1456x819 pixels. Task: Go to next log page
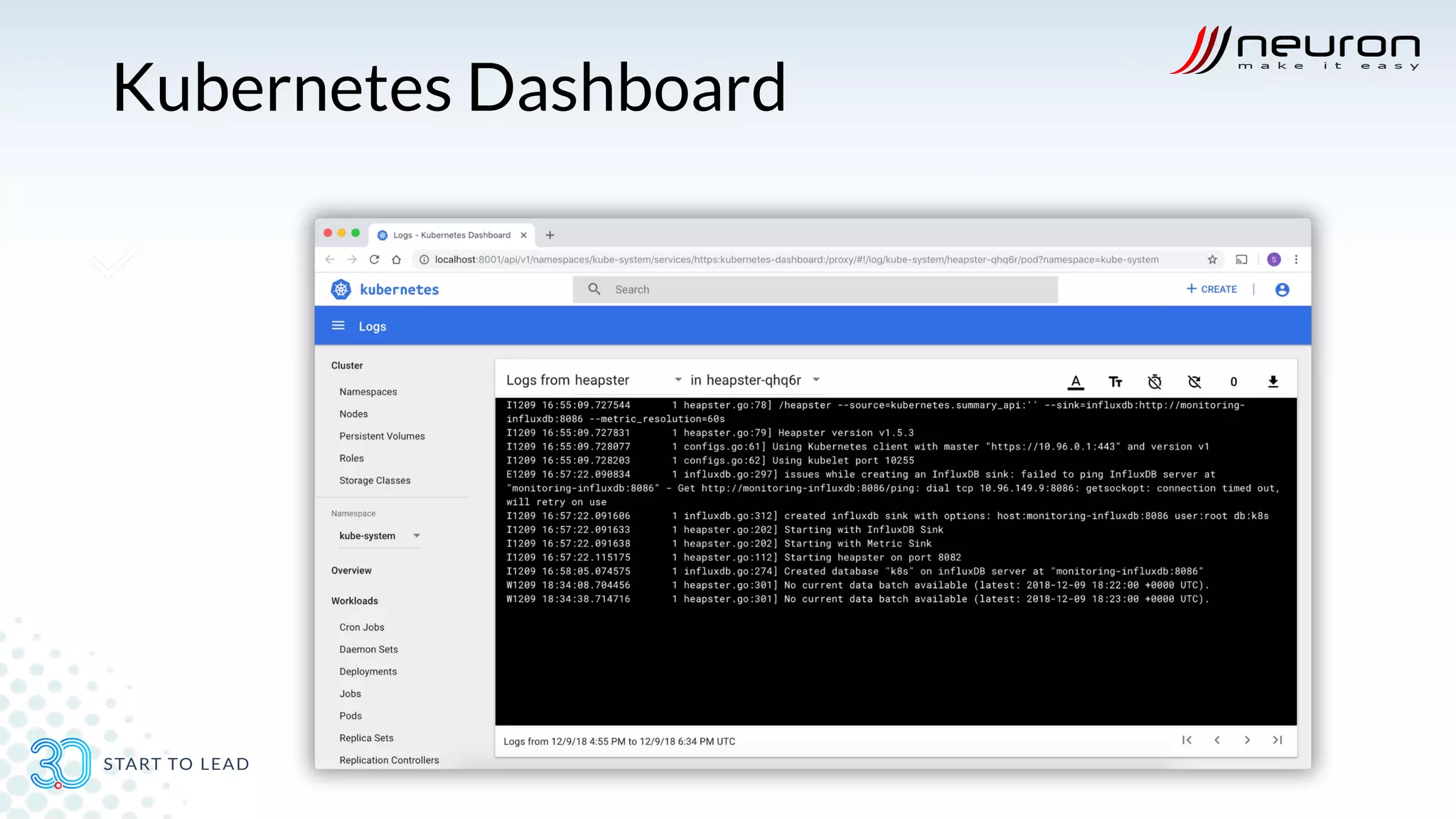[x=1247, y=740]
